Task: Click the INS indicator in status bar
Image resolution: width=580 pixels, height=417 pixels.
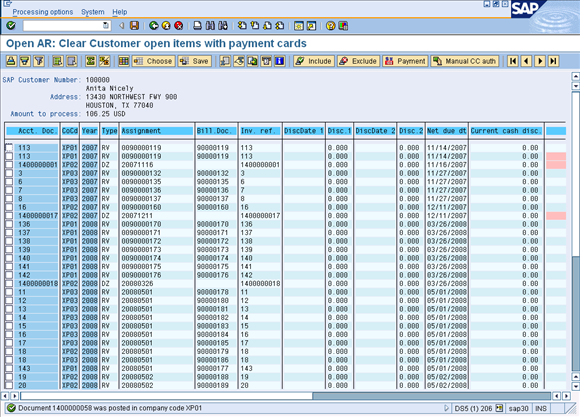Action: [541, 408]
